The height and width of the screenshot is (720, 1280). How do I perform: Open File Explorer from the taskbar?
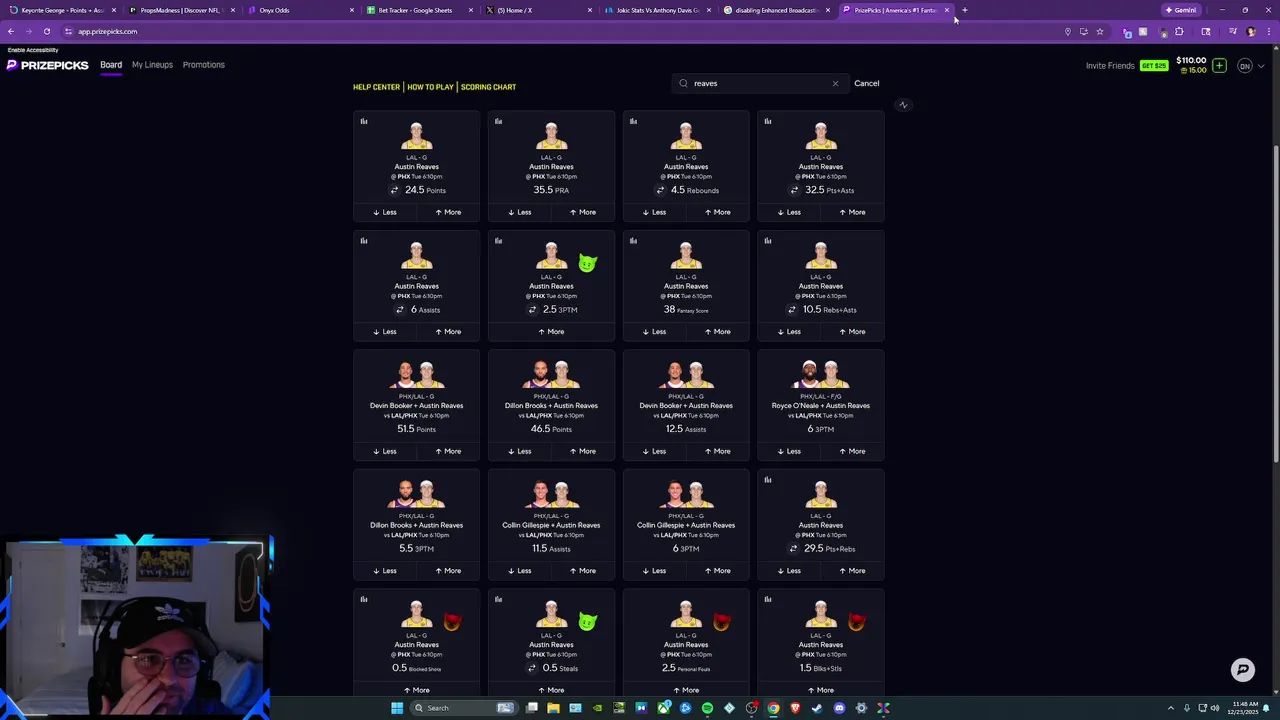pos(553,708)
